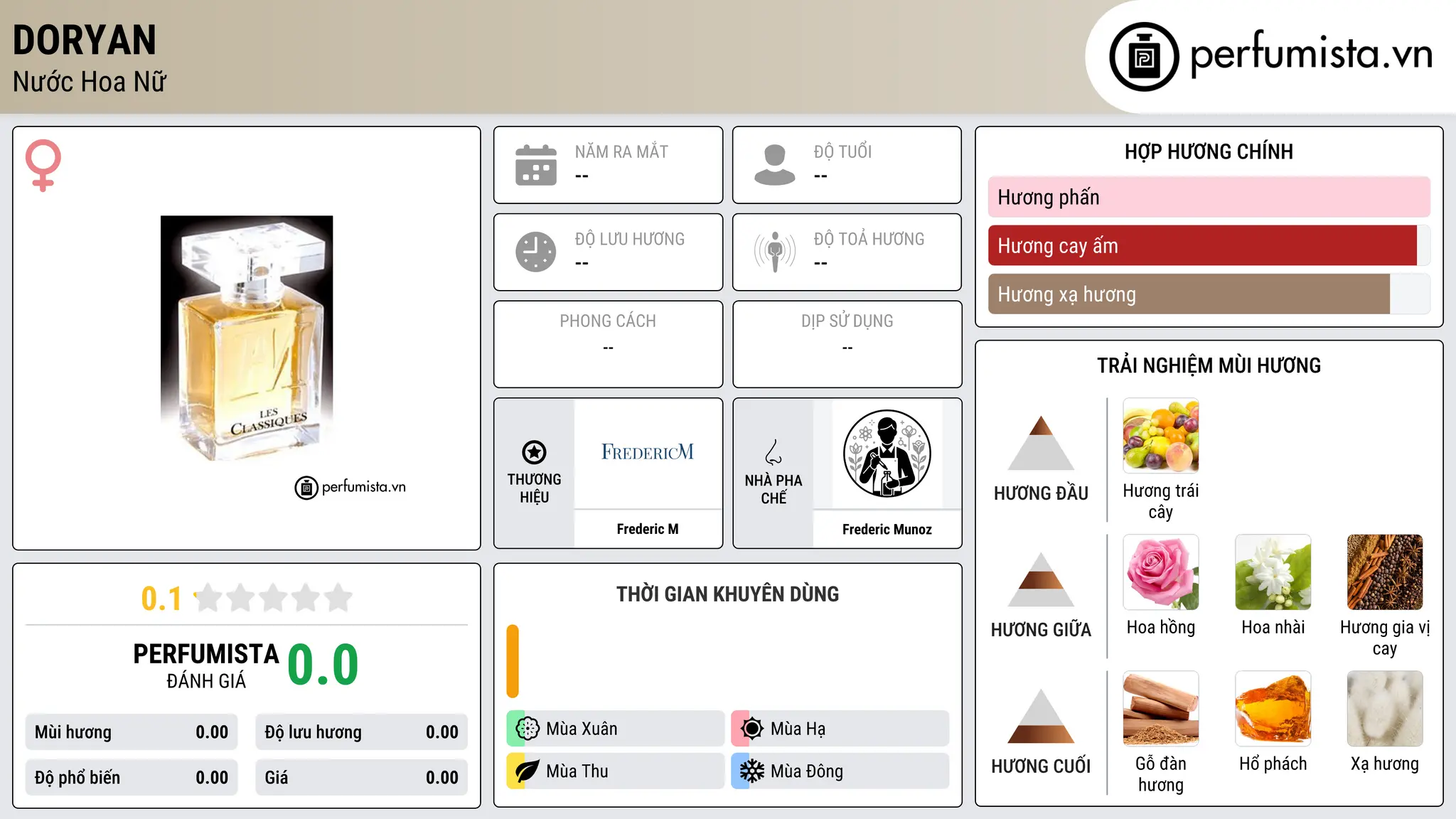Click the leaf icon for Mùa Thu
The image size is (1456, 819).
(528, 771)
